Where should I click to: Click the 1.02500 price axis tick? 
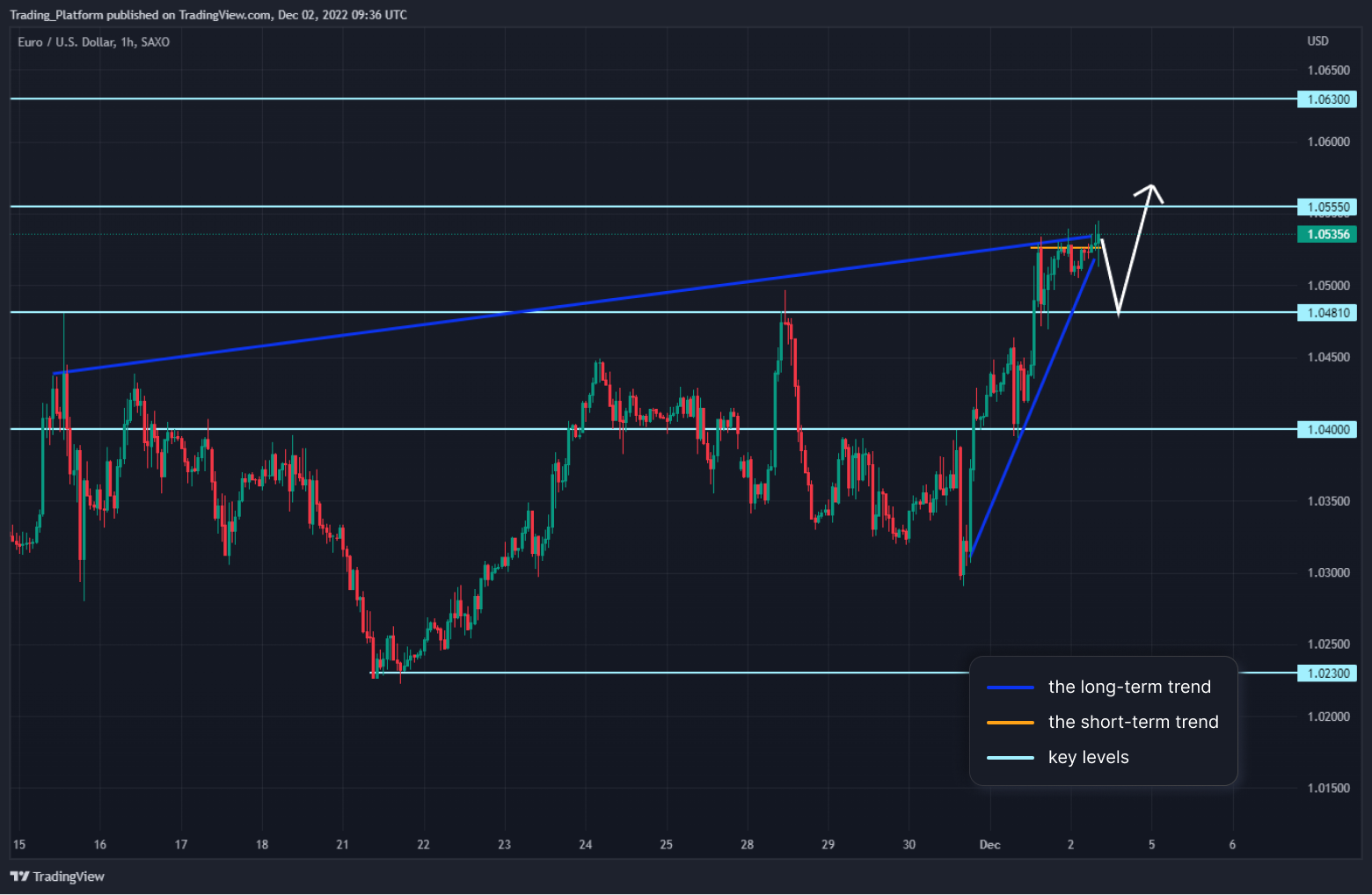click(x=1328, y=644)
